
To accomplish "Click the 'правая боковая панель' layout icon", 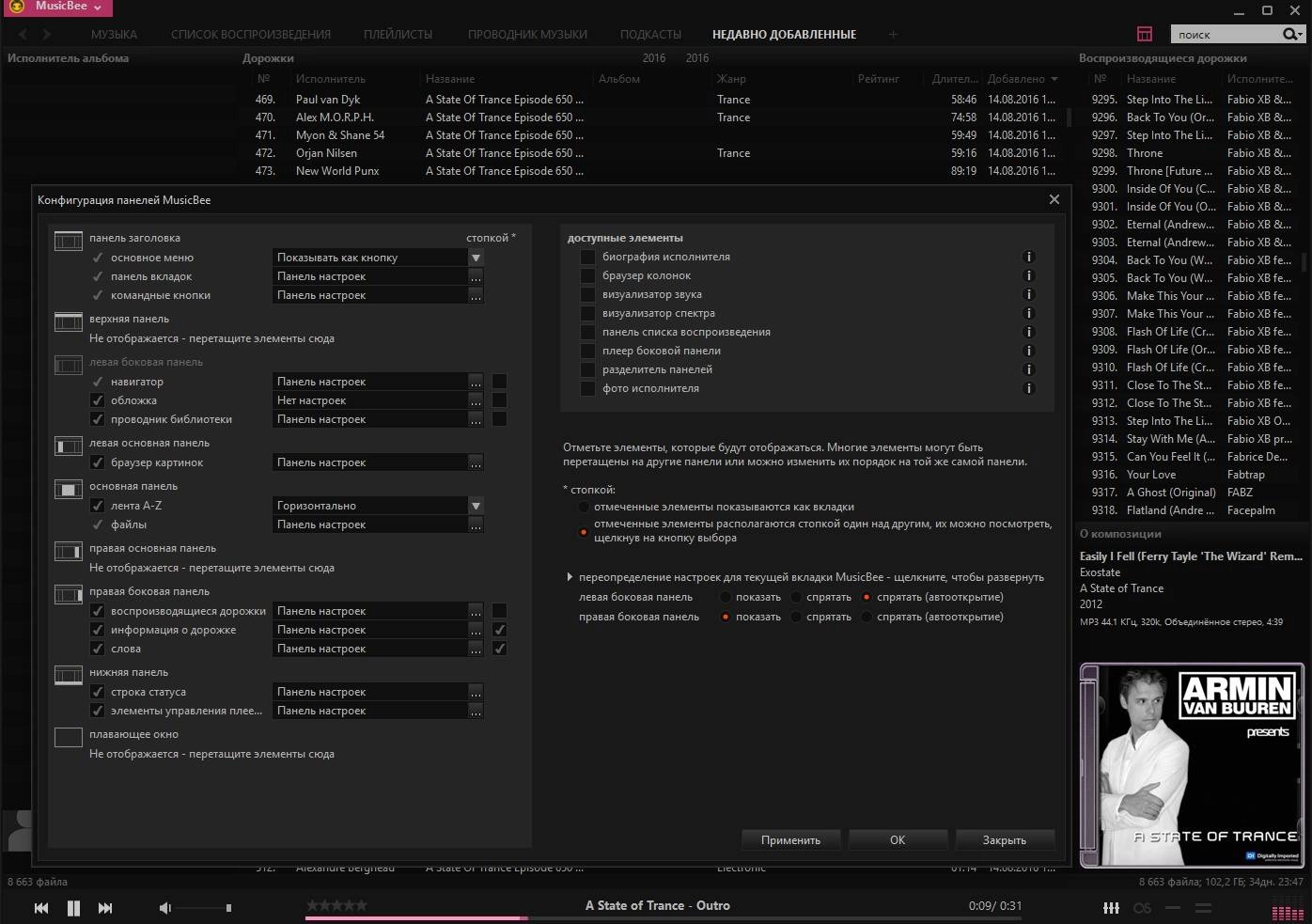I will 69,595.
